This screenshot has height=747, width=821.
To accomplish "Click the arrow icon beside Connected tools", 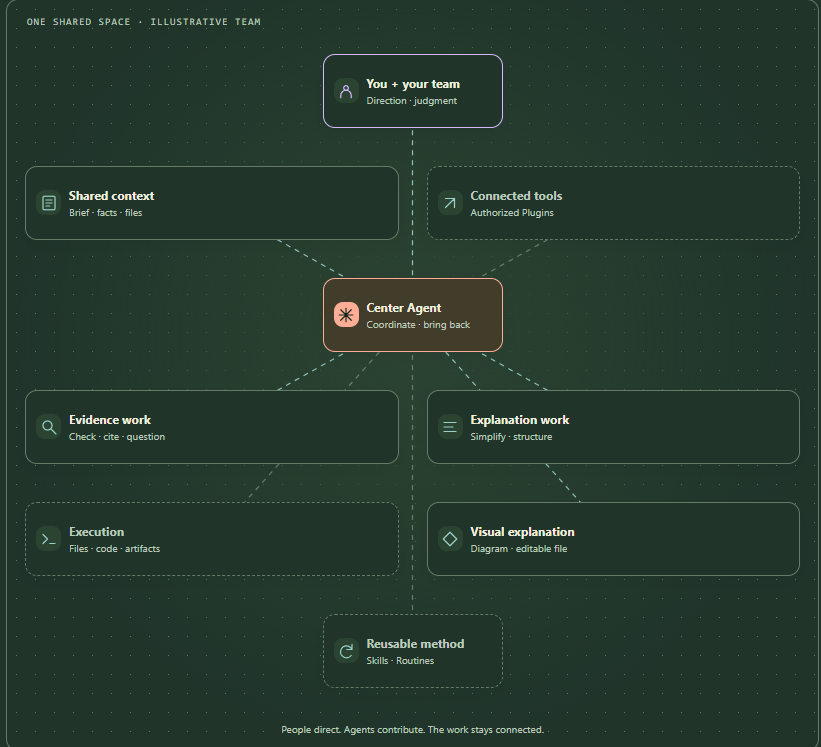I will (450, 203).
